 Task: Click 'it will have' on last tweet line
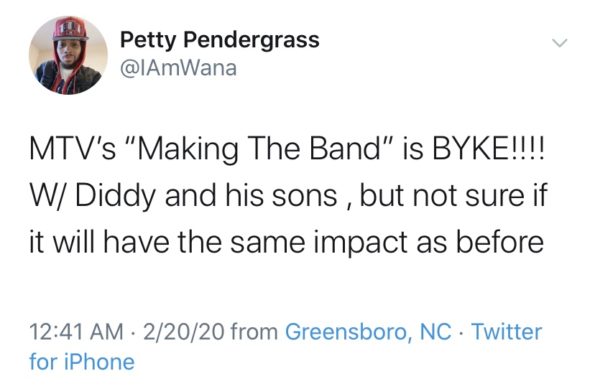pos(99,242)
